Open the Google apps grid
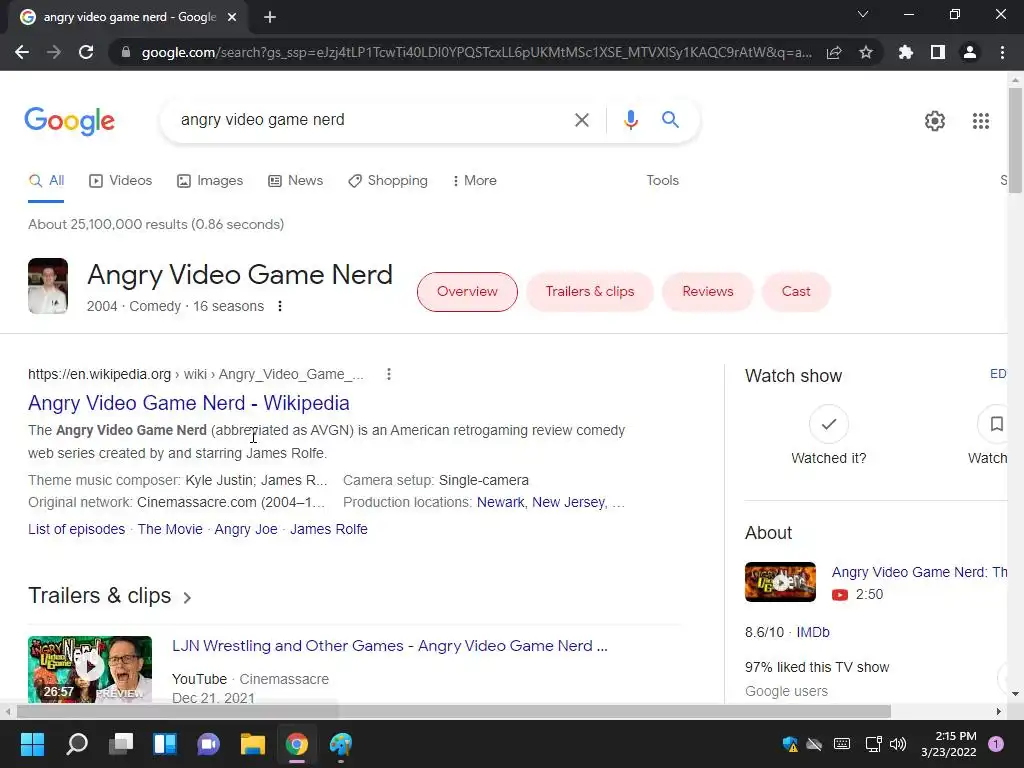Image resolution: width=1024 pixels, height=768 pixels. [x=981, y=121]
